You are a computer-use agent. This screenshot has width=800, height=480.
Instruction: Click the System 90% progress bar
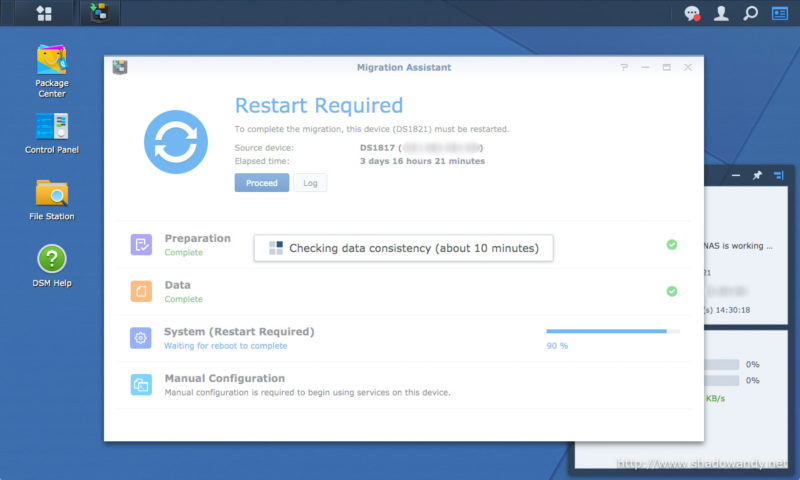[613, 331]
